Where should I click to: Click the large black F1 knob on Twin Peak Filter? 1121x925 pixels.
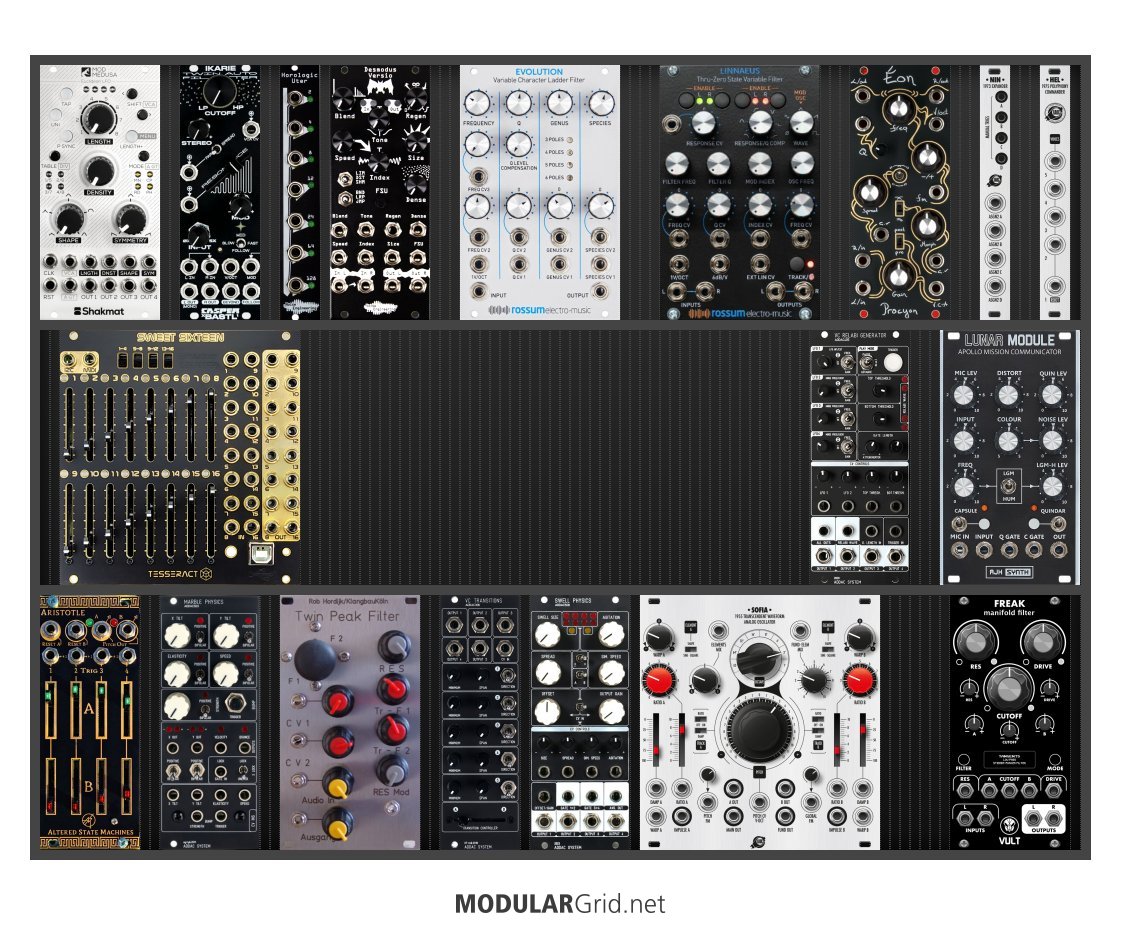click(315, 659)
